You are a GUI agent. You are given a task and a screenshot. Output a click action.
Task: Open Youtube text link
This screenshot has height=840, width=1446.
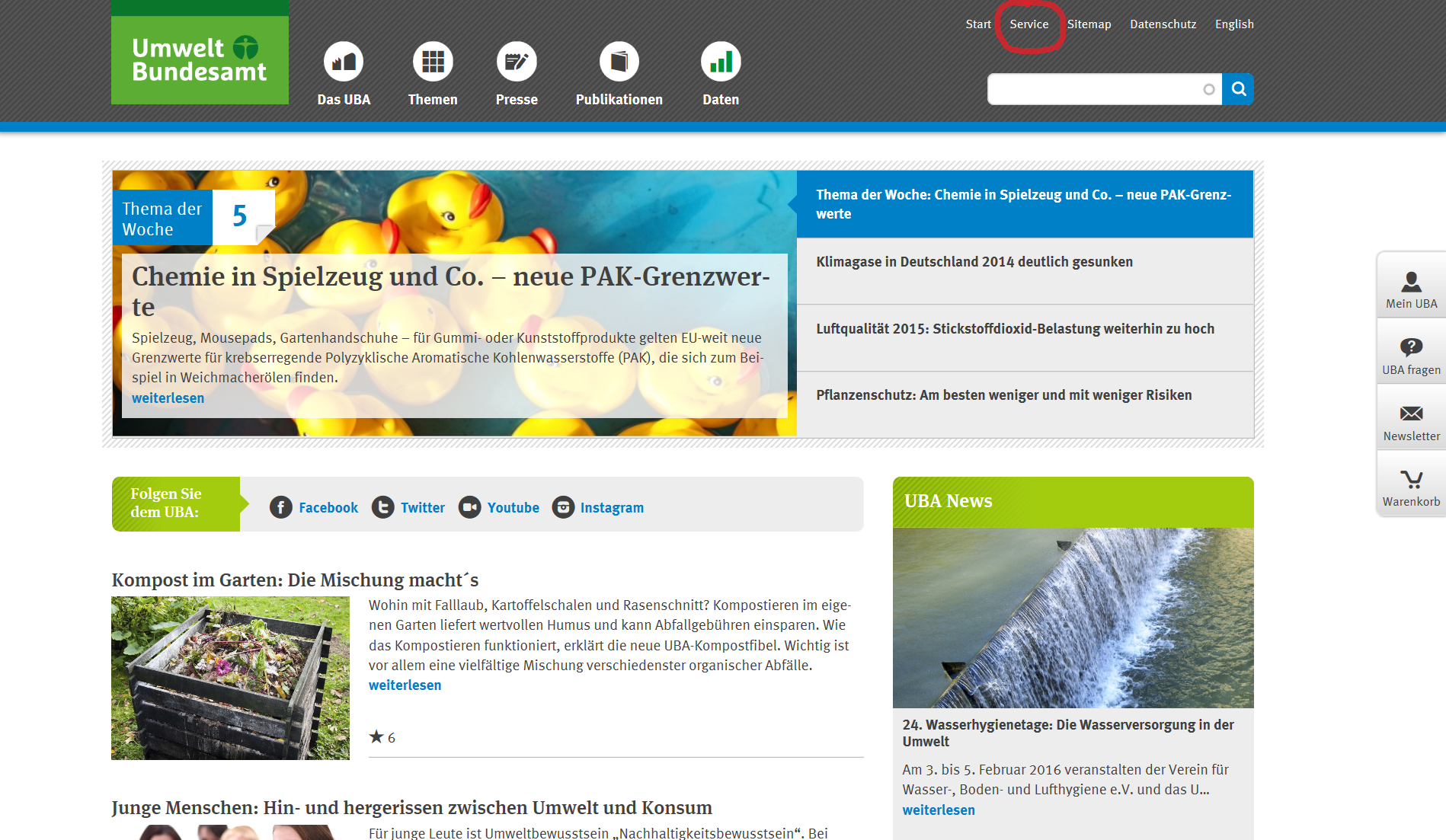pyautogui.click(x=513, y=508)
